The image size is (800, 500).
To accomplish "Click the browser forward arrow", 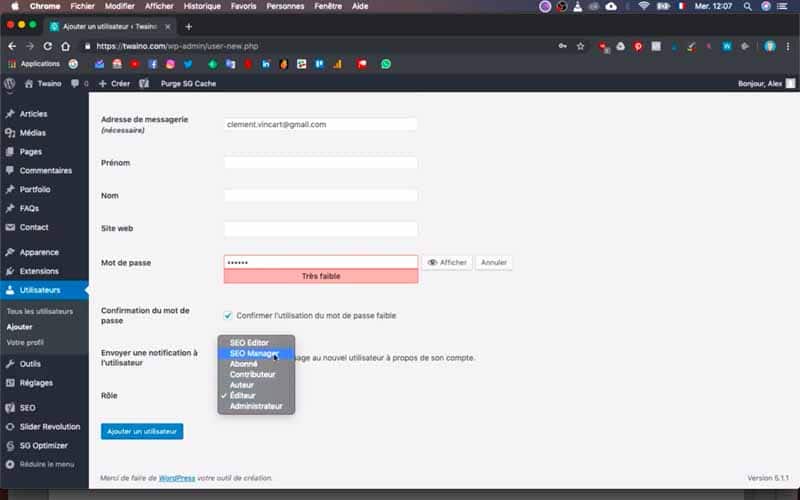I will pos(30,46).
